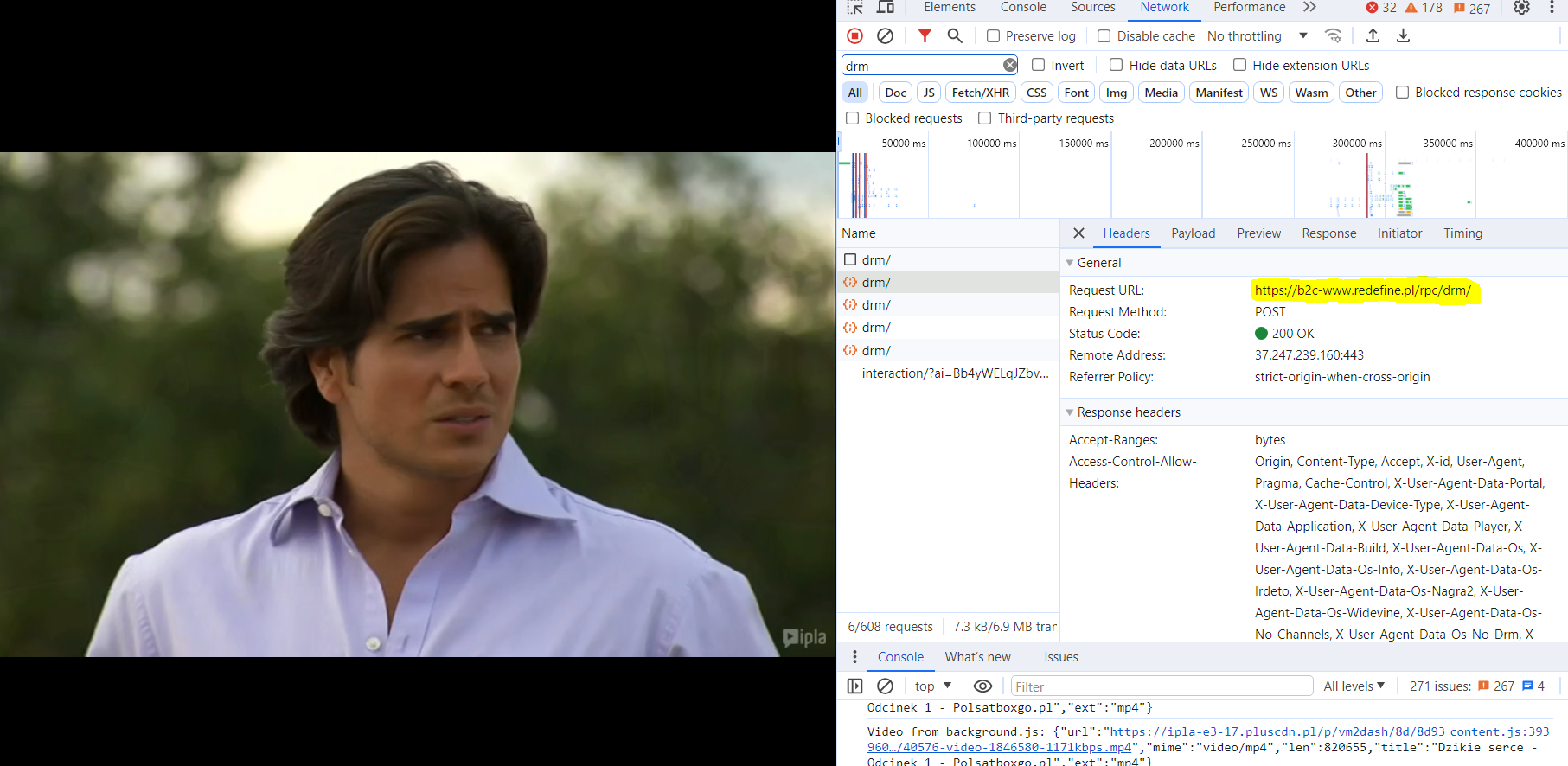Screen dimensions: 1568x766
Task: Close the request details pane
Action: pyautogui.click(x=1078, y=233)
